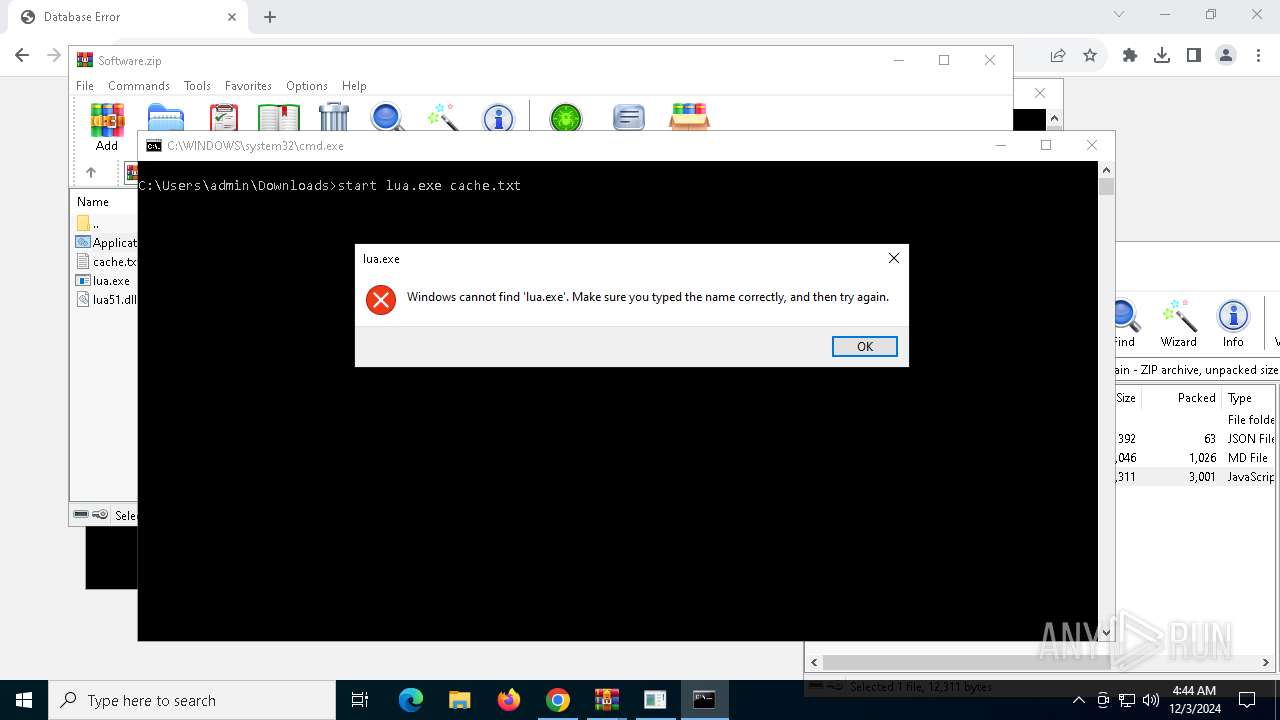
Task: Click the horizontal scrollbar right arrow in the background window
Action: (x=1265, y=662)
